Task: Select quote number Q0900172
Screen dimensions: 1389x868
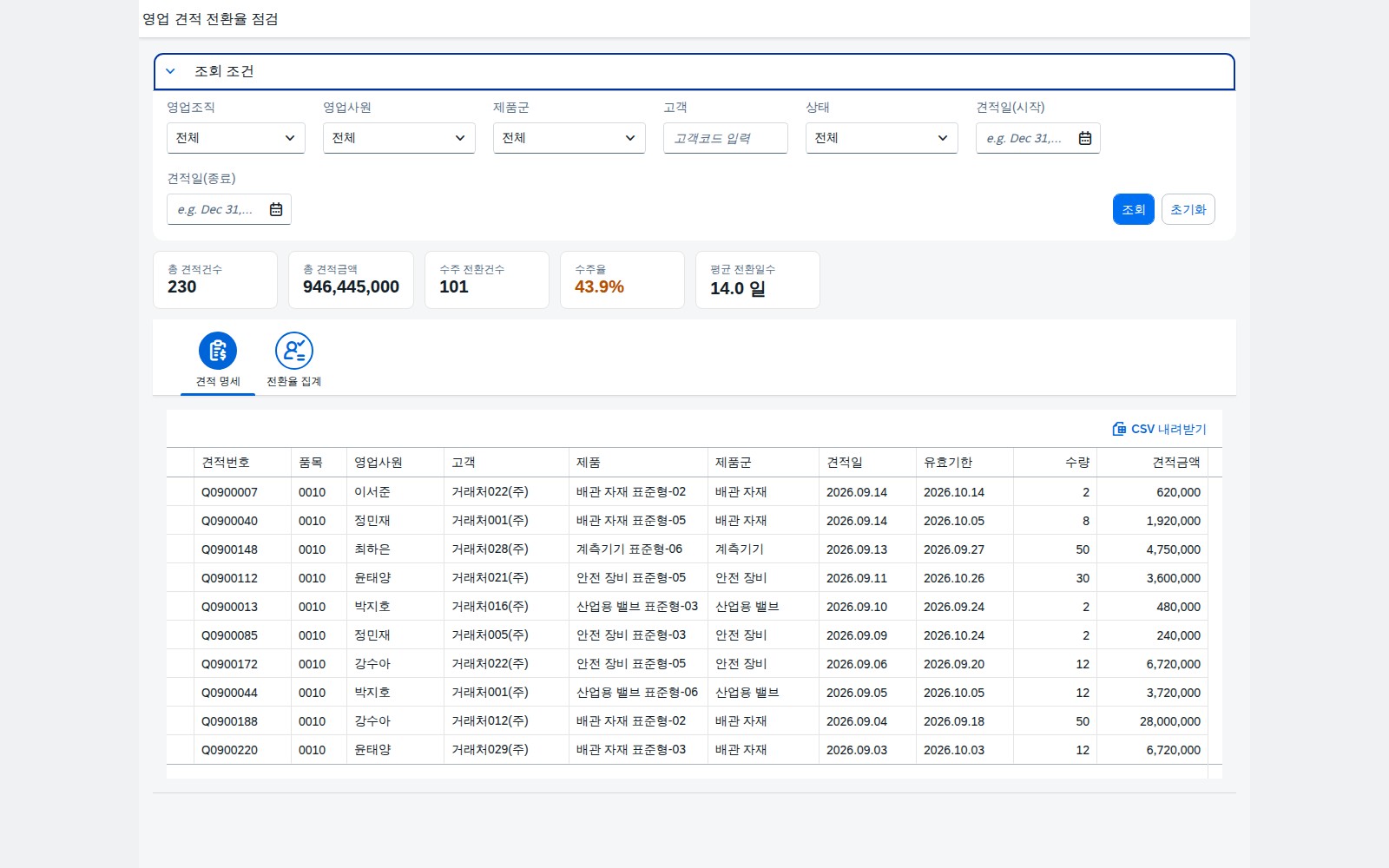Action: click(229, 664)
